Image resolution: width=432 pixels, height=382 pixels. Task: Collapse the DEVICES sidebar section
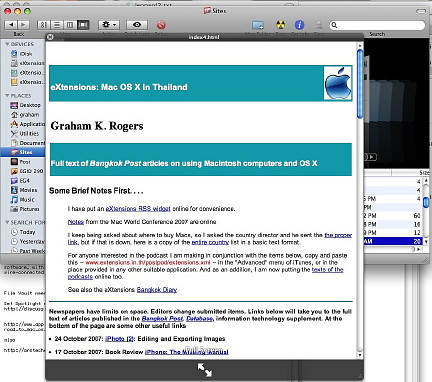point(7,44)
